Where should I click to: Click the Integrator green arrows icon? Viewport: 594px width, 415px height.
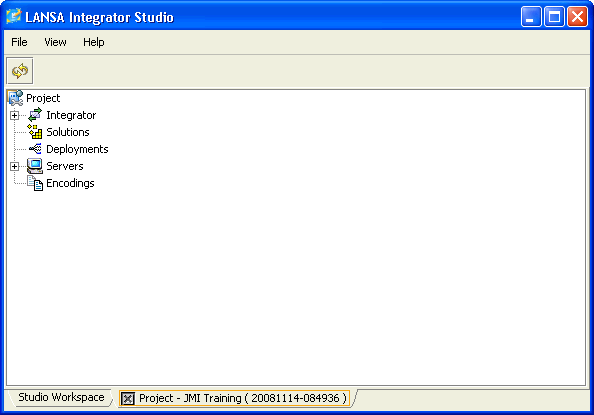click(x=35, y=115)
